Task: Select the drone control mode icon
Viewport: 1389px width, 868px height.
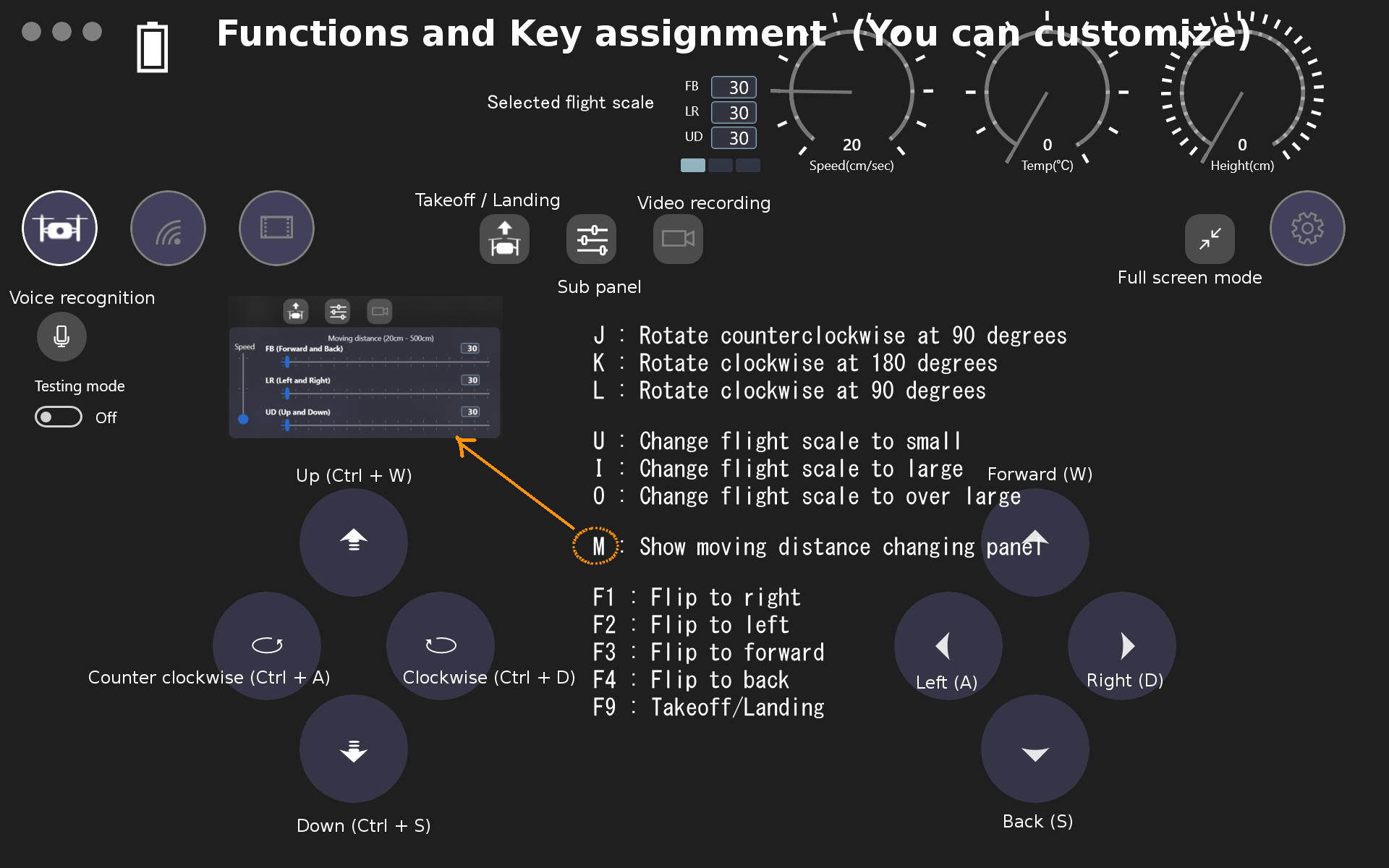Action: (59, 229)
